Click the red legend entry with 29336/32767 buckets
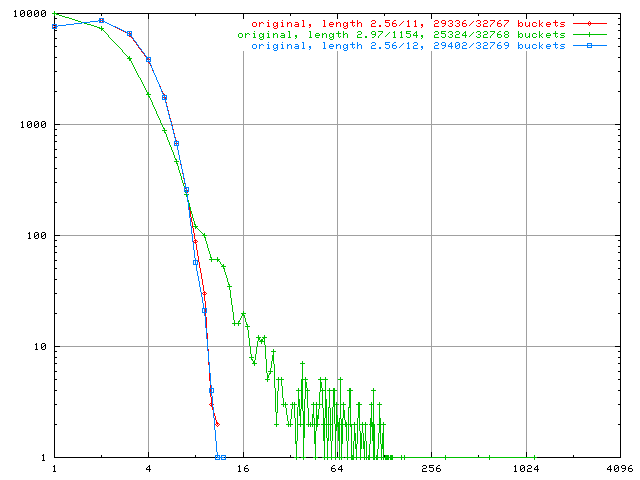640x480 pixels. [408, 24]
